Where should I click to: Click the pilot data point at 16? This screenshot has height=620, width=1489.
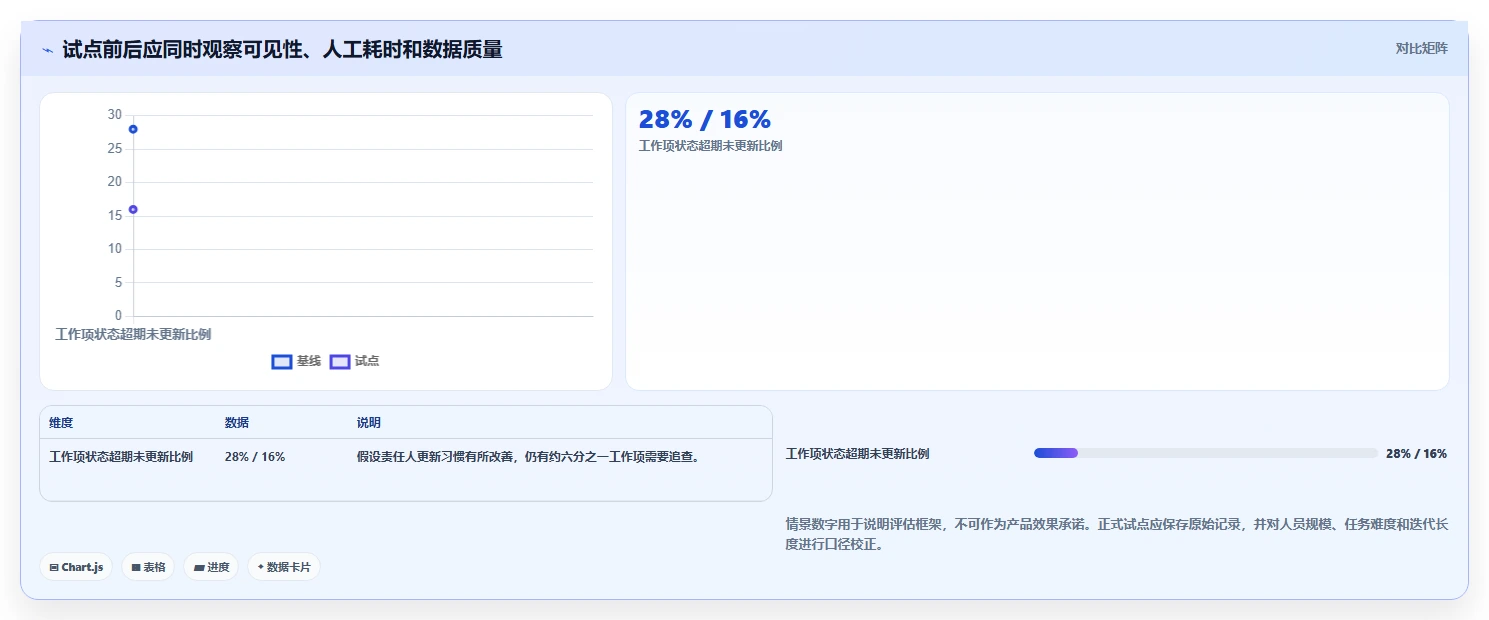coord(133,209)
